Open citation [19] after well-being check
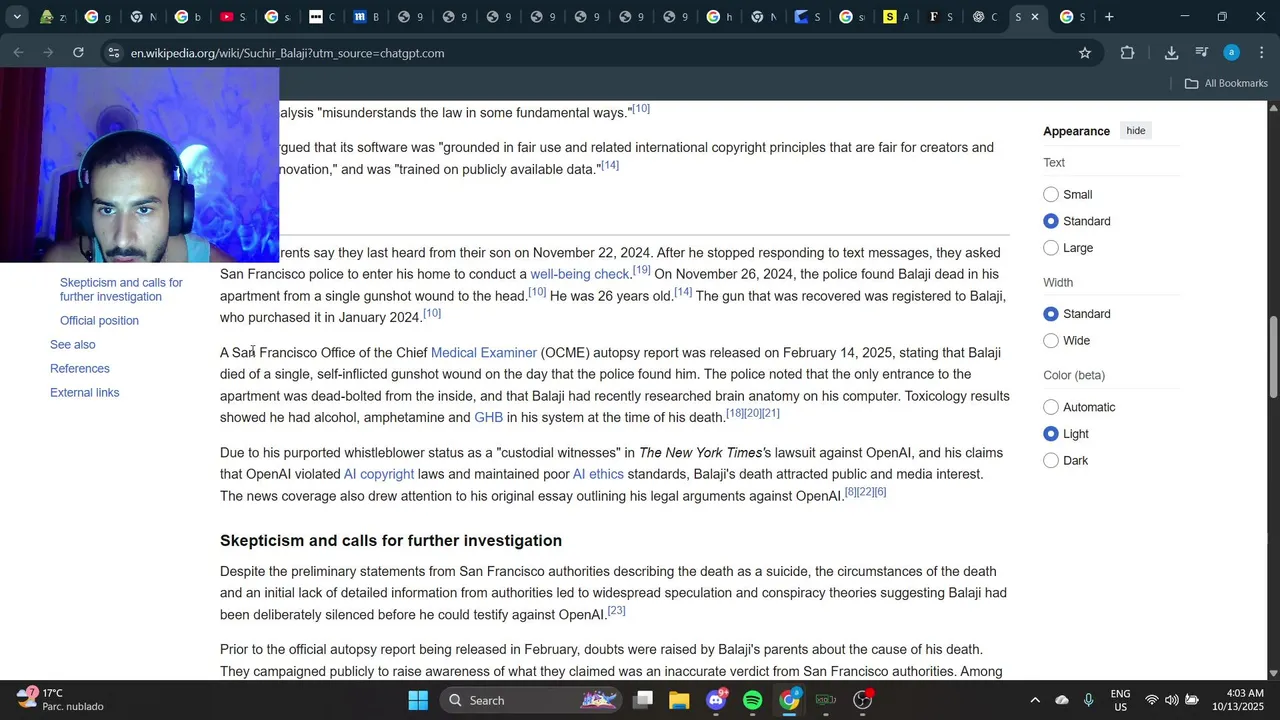1280x720 pixels. 642,270
